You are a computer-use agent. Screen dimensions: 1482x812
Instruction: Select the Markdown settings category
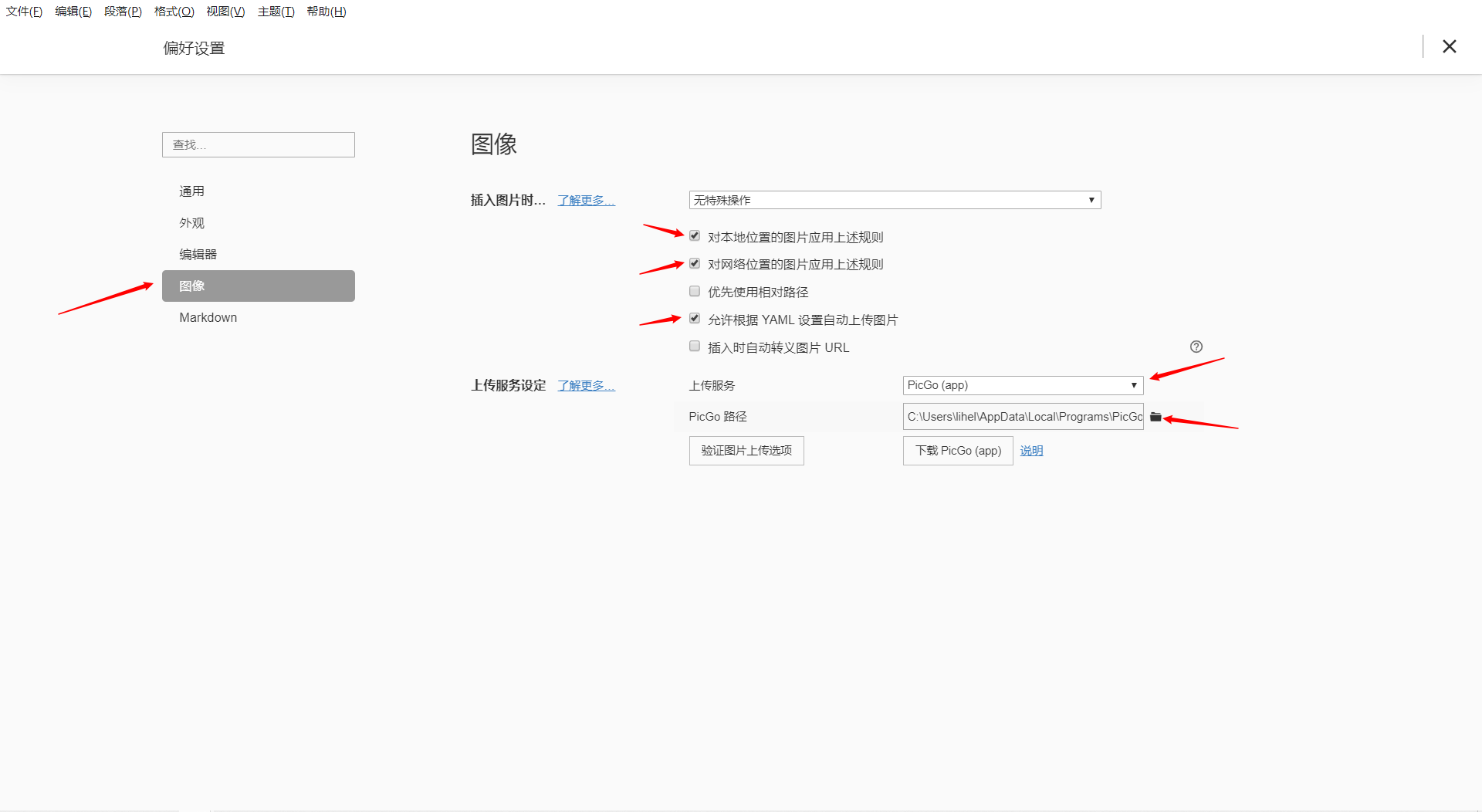coord(259,317)
